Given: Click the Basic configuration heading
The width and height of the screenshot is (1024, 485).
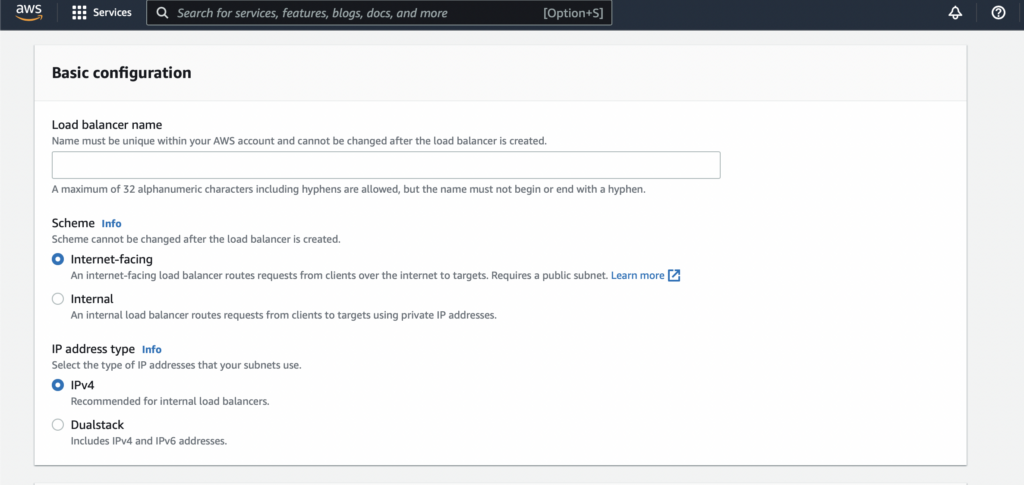Looking at the screenshot, I should (x=121, y=72).
